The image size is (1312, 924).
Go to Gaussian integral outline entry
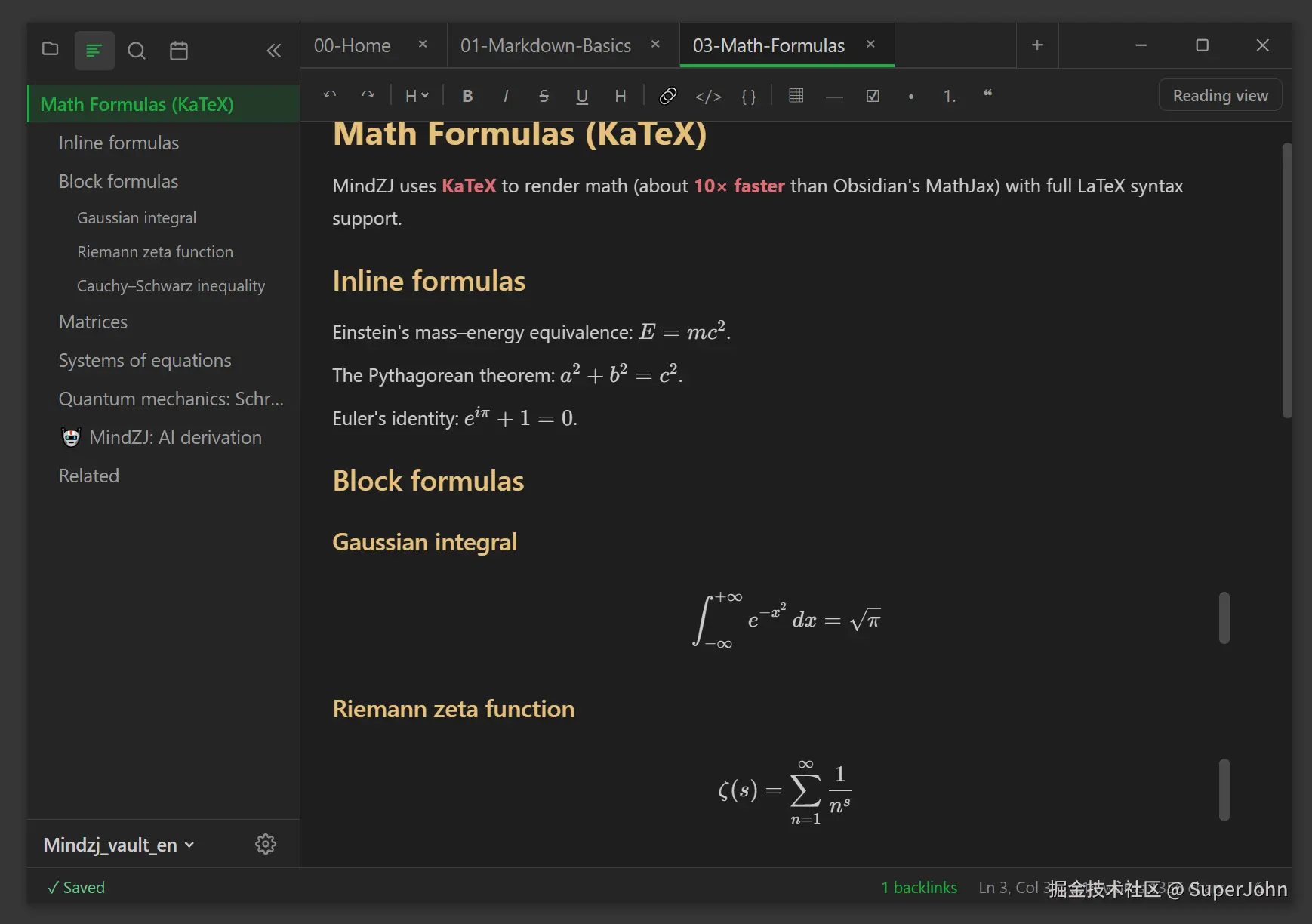coord(164,217)
